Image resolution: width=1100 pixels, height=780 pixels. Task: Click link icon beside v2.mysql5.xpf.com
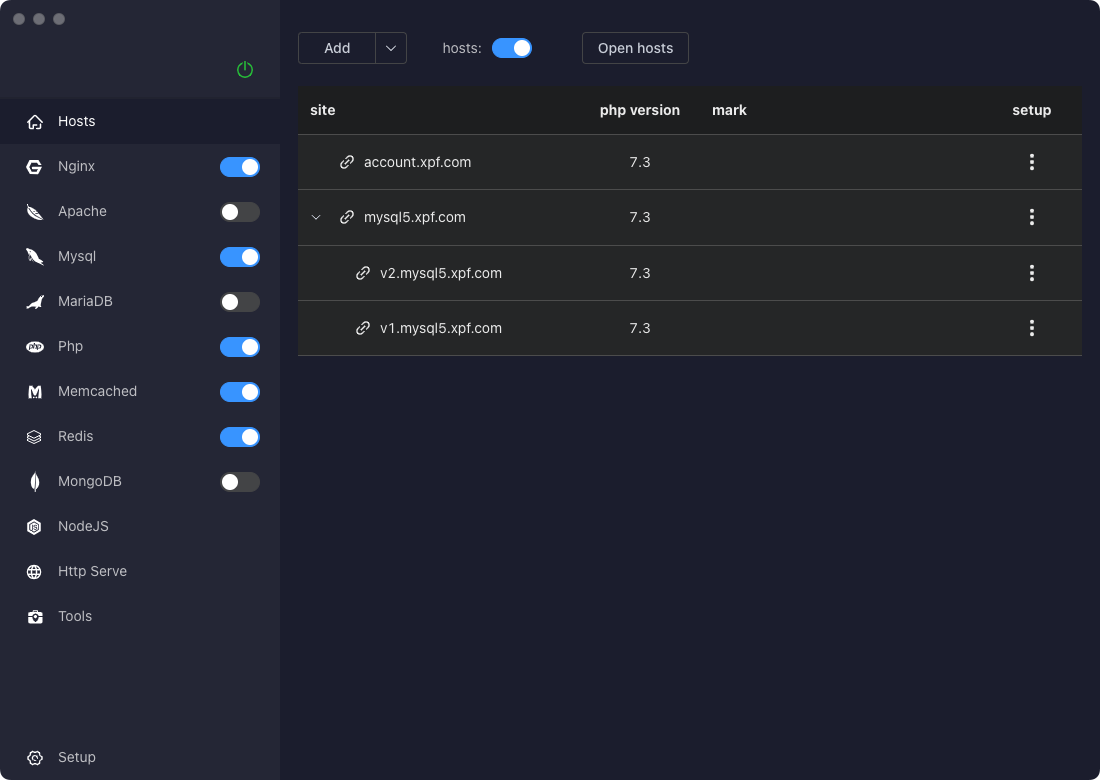pos(363,273)
